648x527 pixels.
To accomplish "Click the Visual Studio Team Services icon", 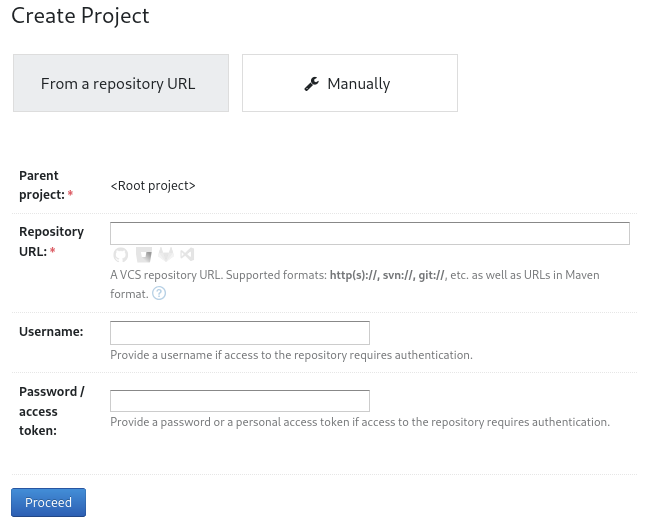I will [187, 254].
